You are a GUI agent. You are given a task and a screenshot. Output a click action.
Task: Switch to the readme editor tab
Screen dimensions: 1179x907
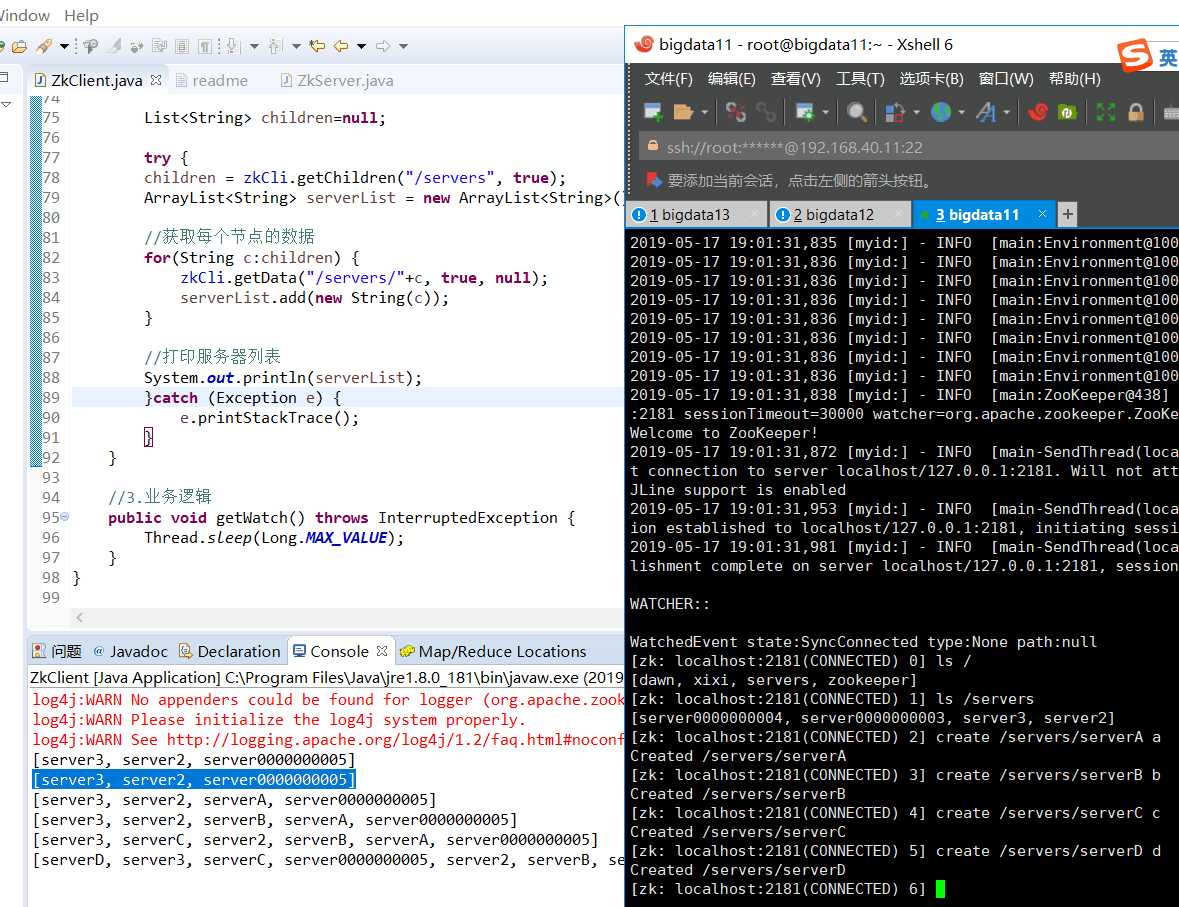tap(212, 80)
